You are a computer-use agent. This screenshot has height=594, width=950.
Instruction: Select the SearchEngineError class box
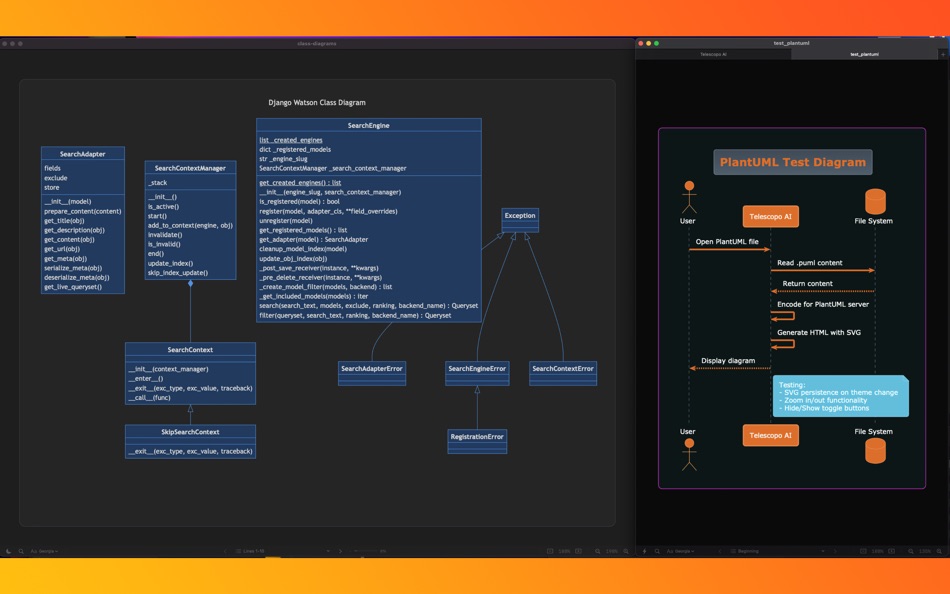(x=477, y=373)
